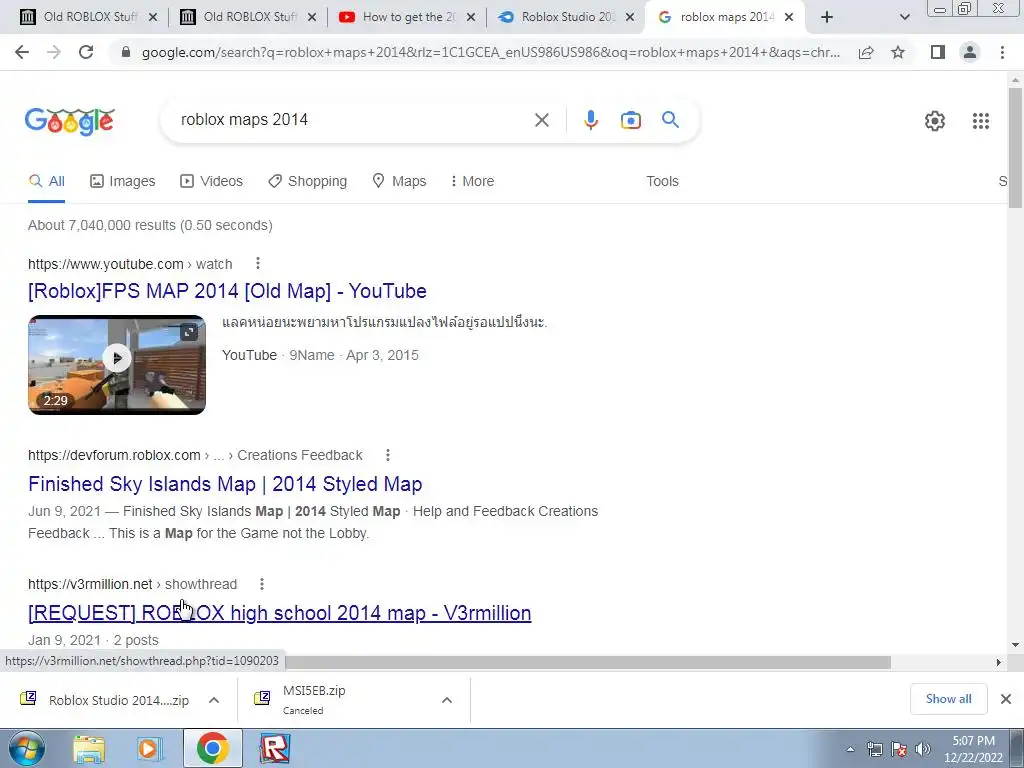
Task: Open File Explorer from taskbar
Action: pos(89,748)
